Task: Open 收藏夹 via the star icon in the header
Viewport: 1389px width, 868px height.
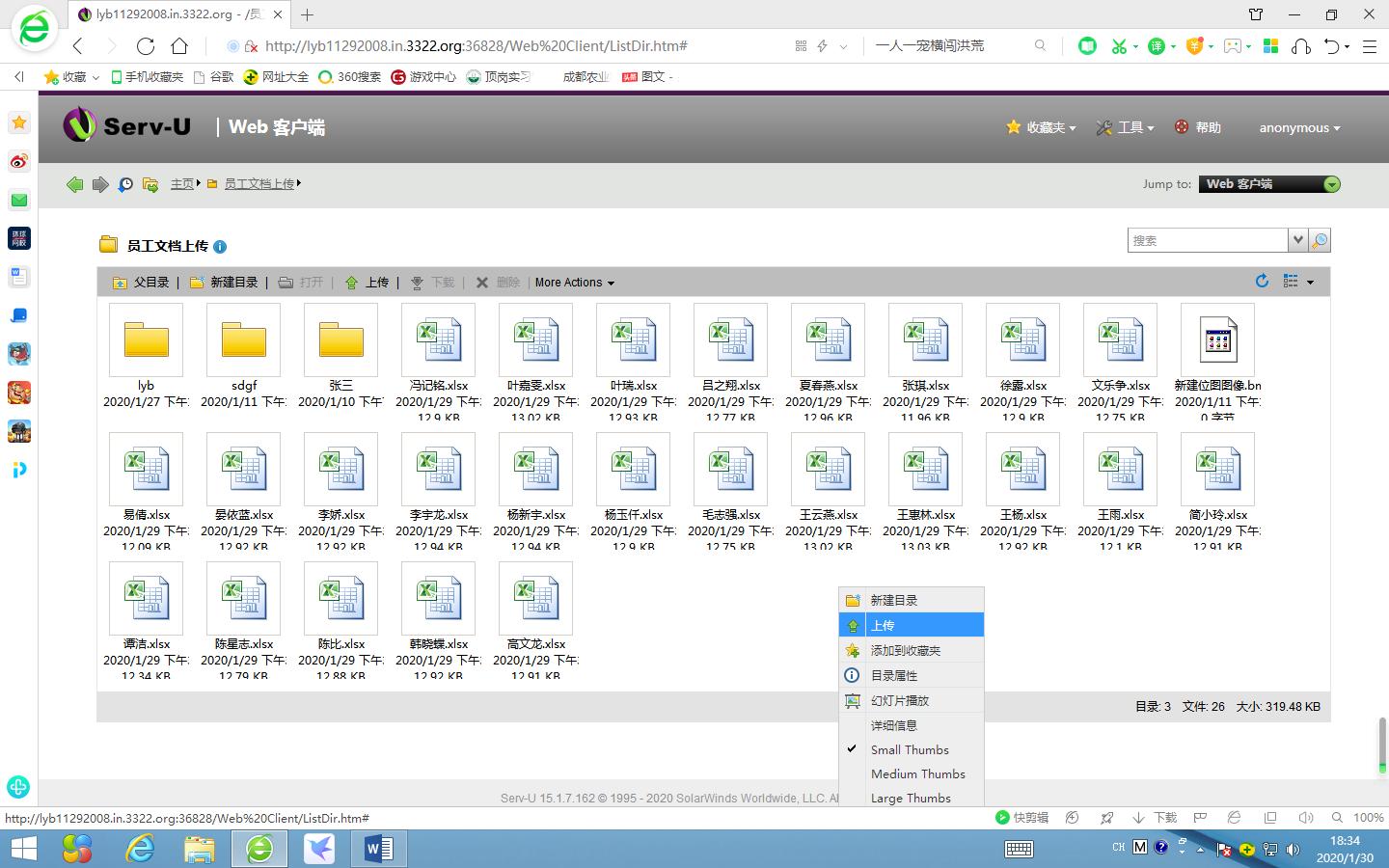Action: (x=1013, y=127)
